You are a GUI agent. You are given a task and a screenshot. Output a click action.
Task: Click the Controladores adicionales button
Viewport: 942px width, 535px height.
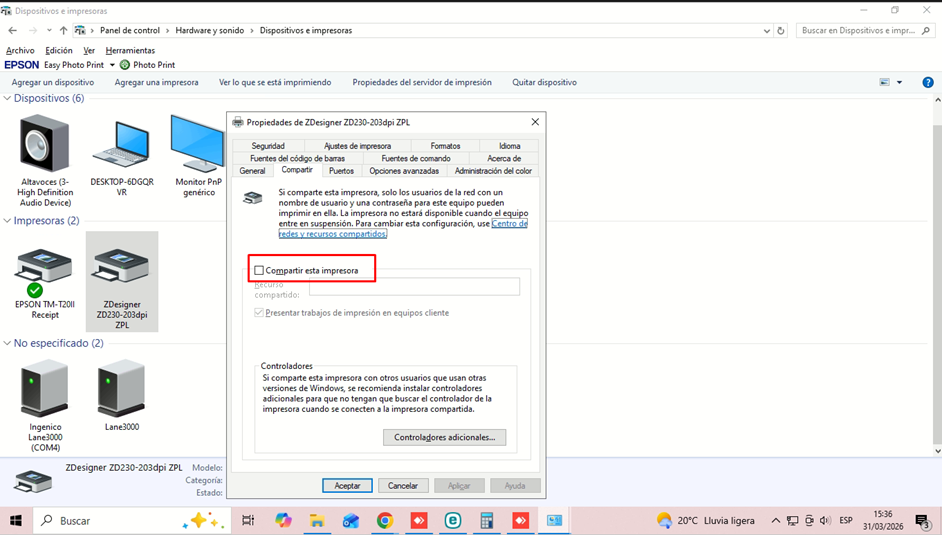(x=444, y=437)
